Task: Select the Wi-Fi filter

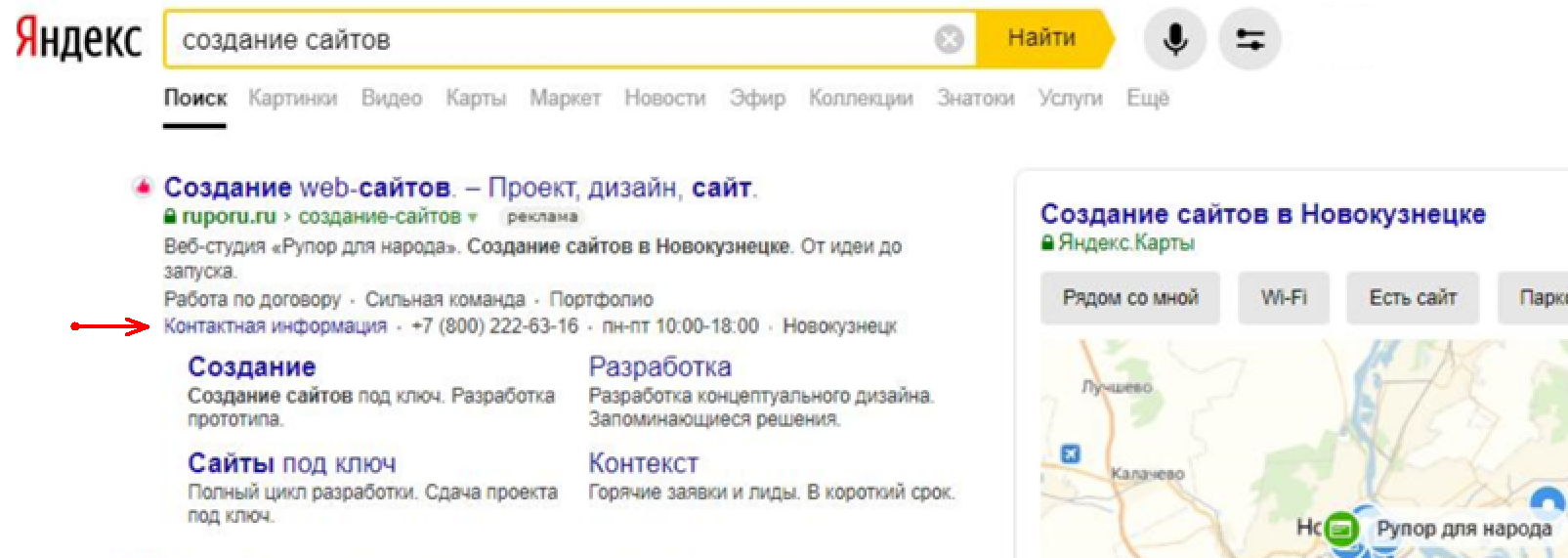Action: pos(1284,297)
